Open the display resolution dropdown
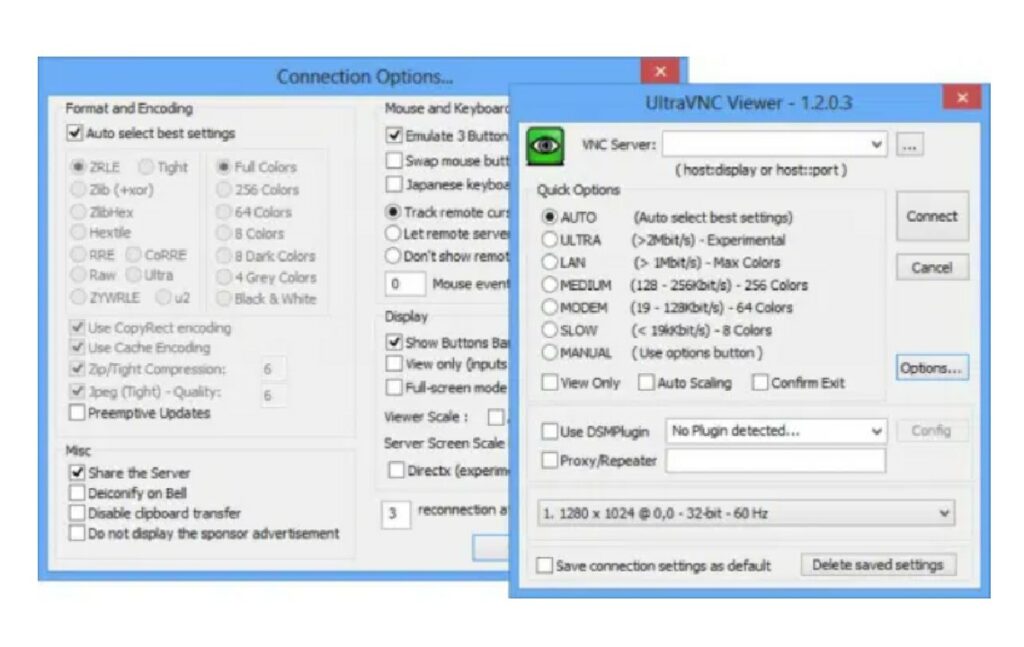Viewport: 1024px width, 647px height. tap(945, 514)
